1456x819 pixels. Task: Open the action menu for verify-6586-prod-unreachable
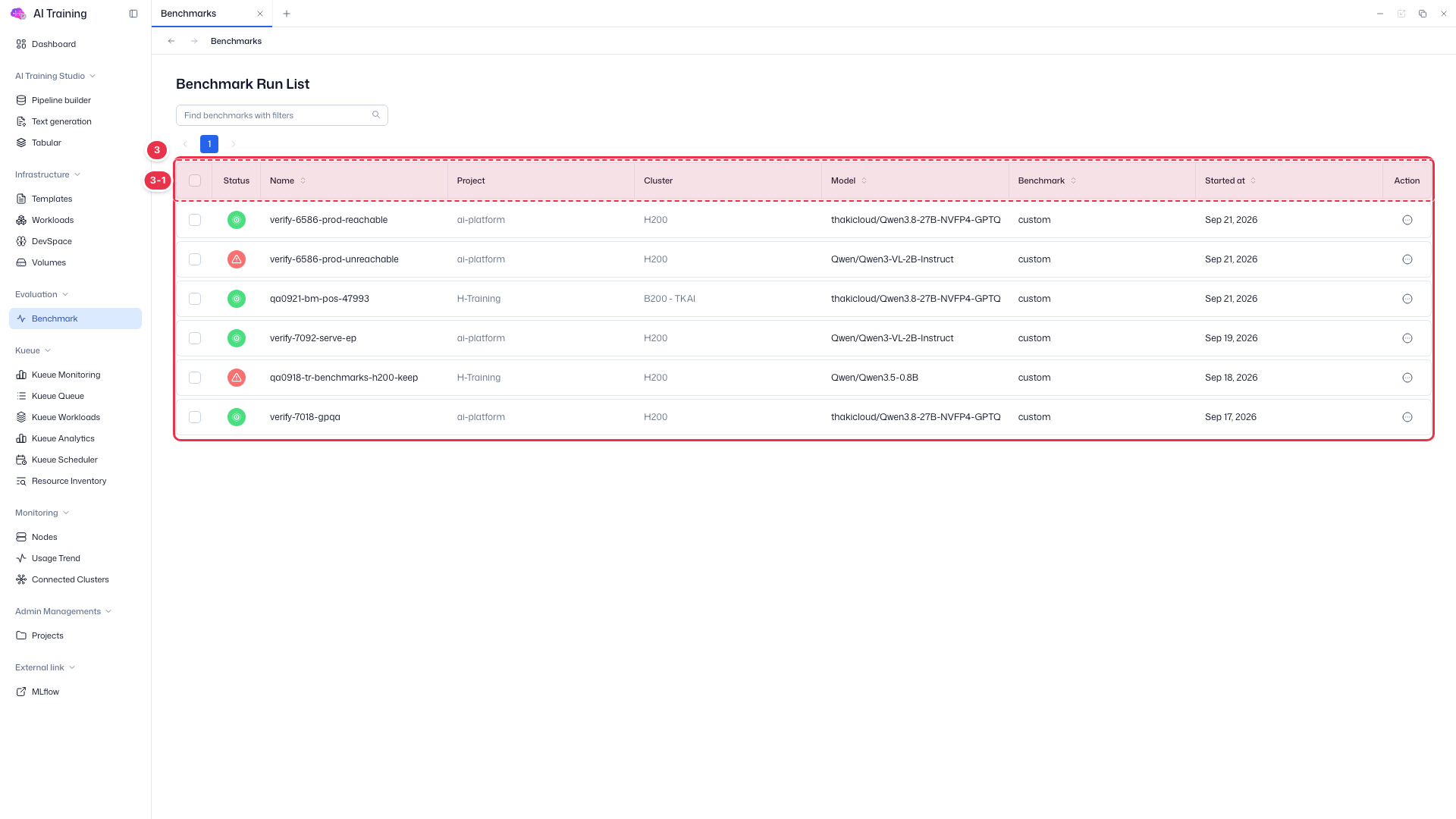(x=1407, y=259)
